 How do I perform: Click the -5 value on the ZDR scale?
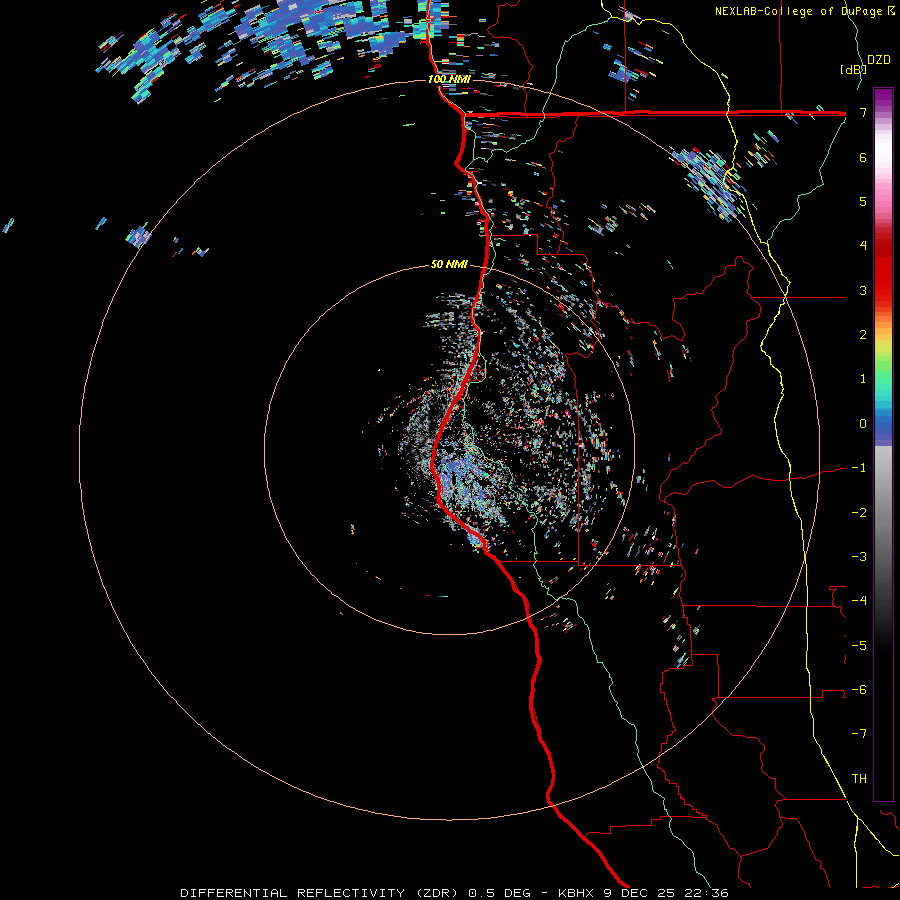click(859, 645)
